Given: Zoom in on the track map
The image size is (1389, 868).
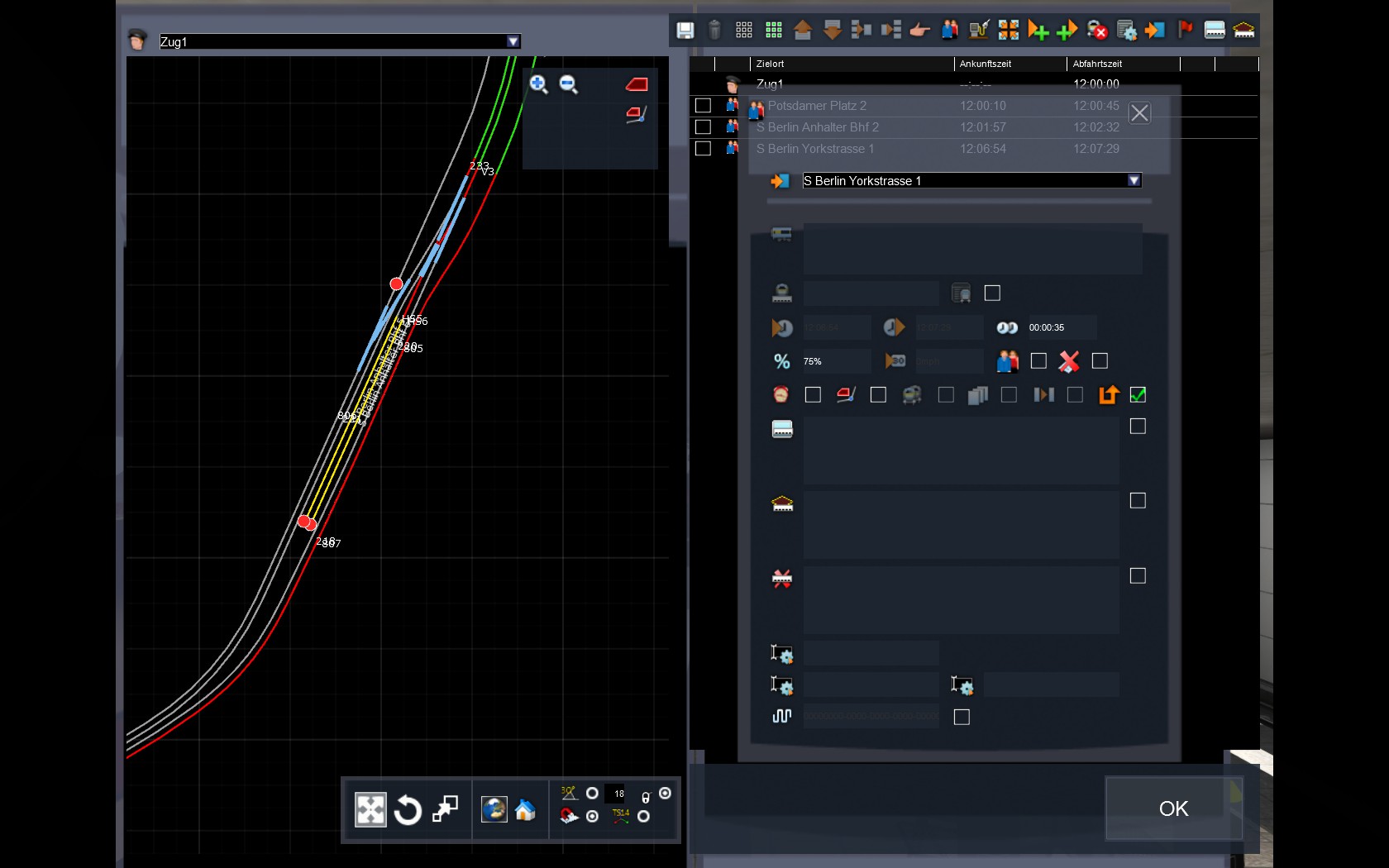Looking at the screenshot, I should click(x=538, y=83).
